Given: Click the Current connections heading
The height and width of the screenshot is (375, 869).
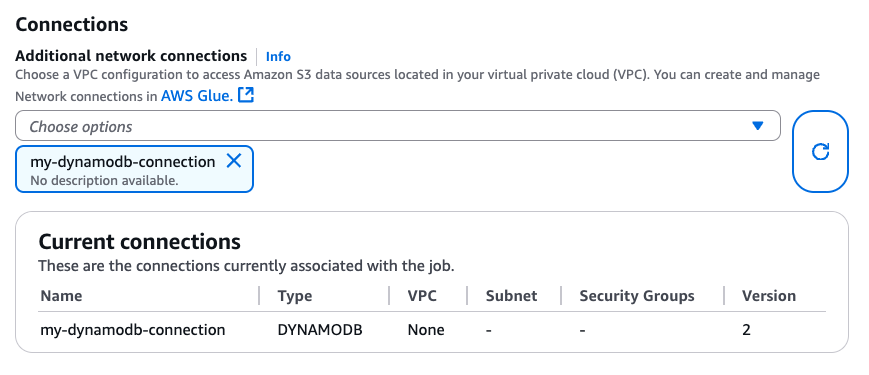Looking at the screenshot, I should pos(139,242).
